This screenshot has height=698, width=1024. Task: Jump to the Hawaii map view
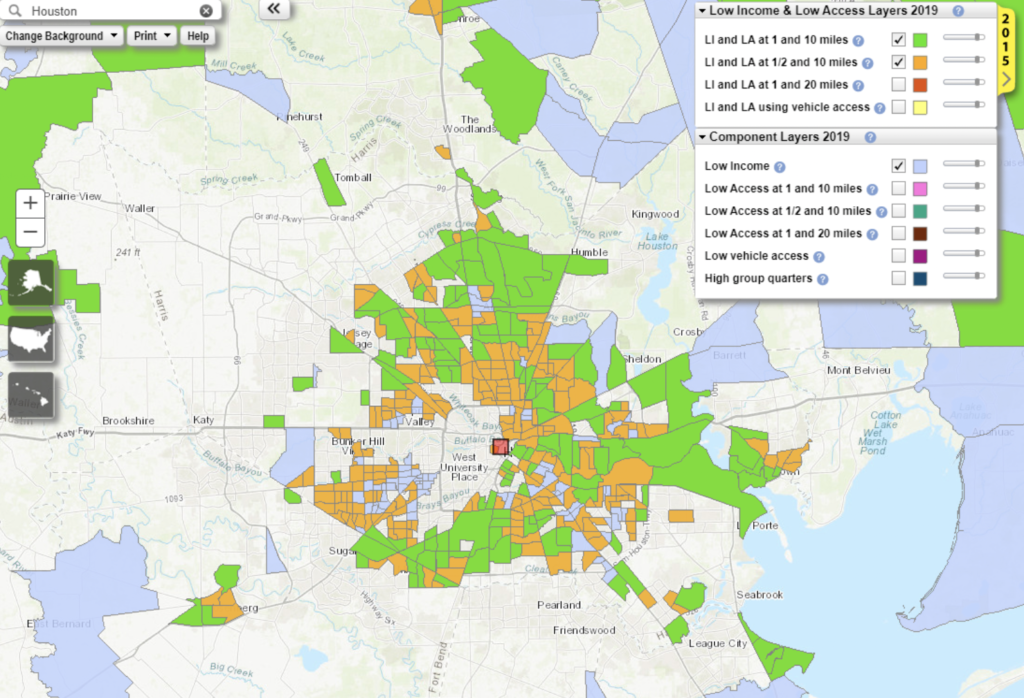31,397
